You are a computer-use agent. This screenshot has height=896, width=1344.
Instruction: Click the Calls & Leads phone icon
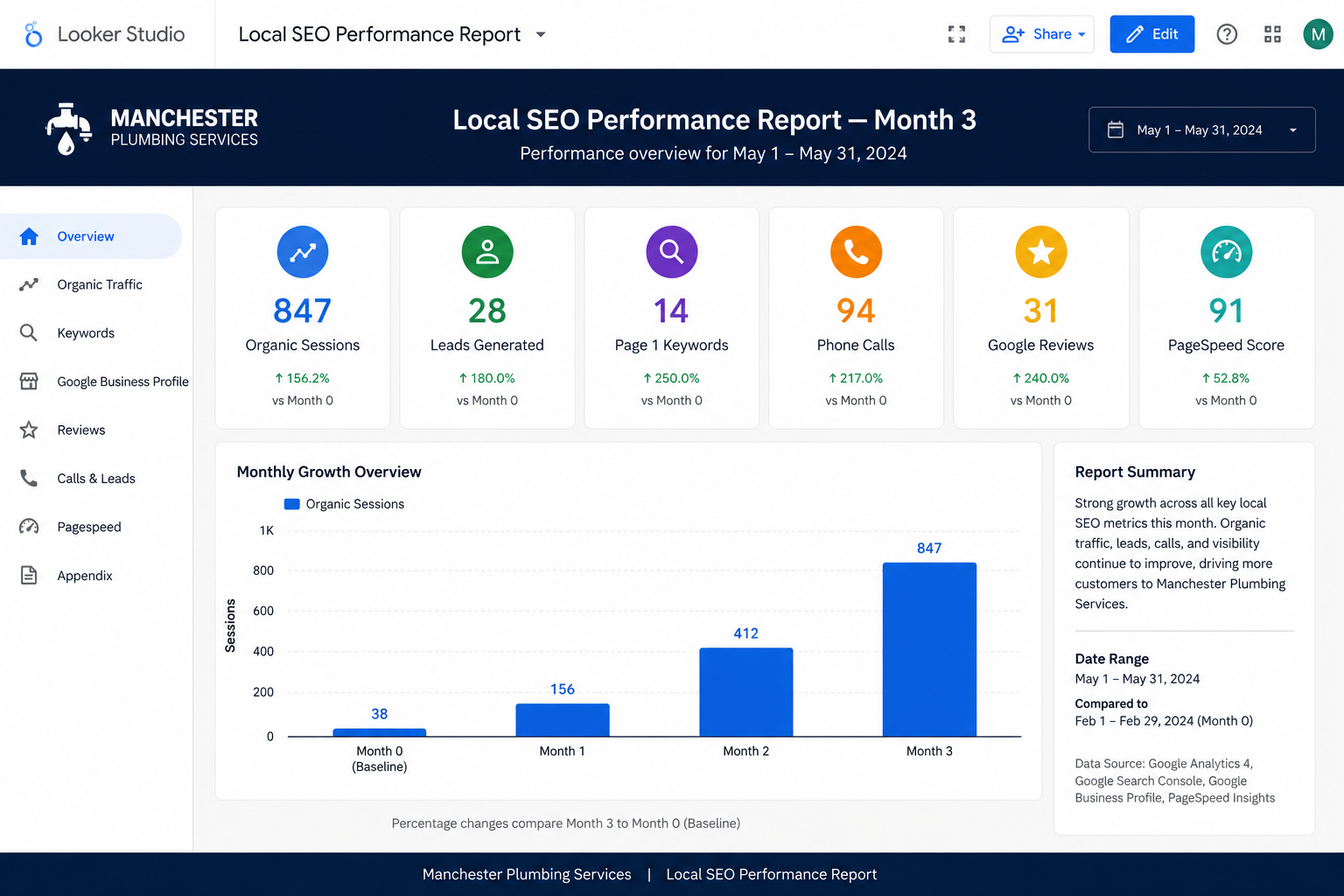tap(29, 478)
